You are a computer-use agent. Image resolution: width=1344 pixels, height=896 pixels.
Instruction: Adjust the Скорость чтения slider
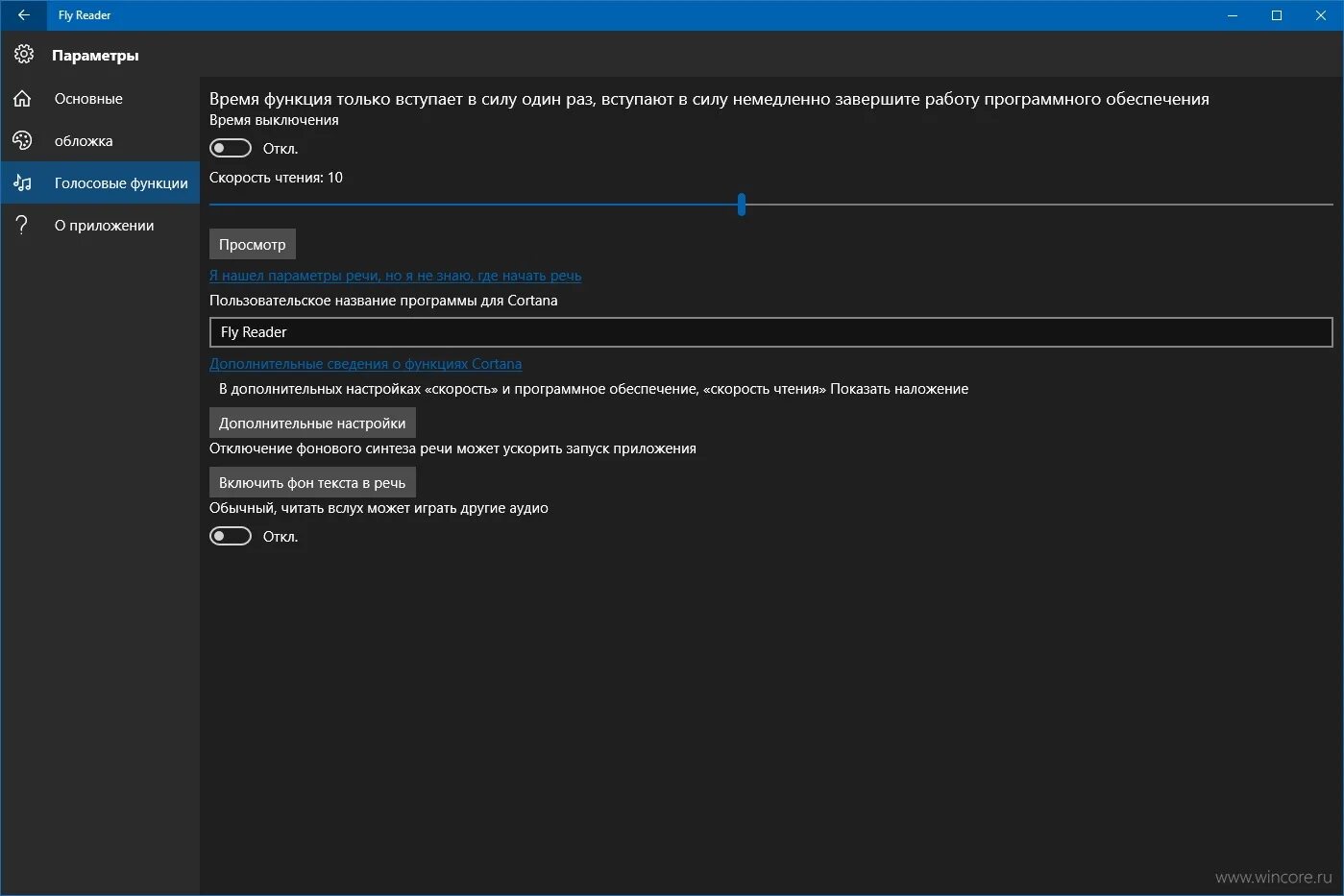coord(741,205)
